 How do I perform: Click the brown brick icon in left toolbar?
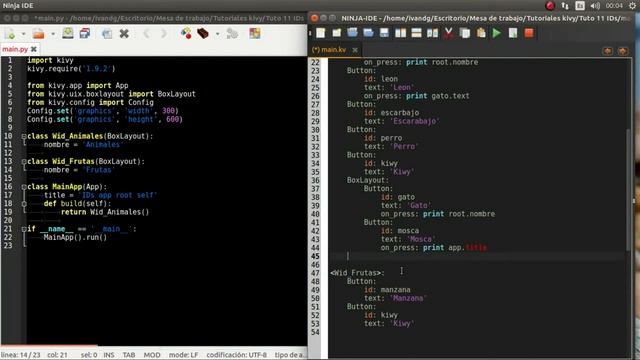click(x=203, y=33)
